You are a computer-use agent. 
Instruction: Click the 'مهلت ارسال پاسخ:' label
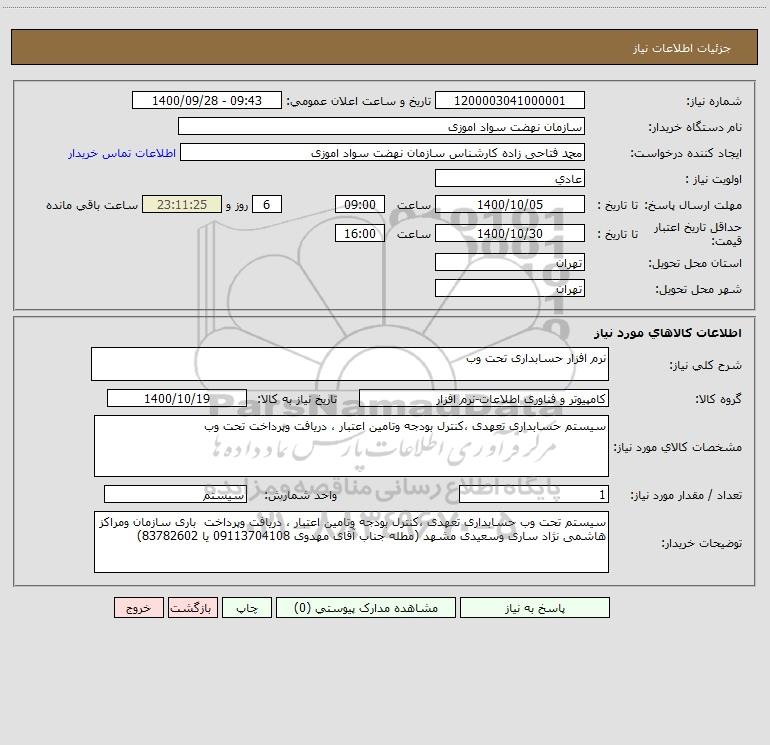pyautogui.click(x=693, y=205)
